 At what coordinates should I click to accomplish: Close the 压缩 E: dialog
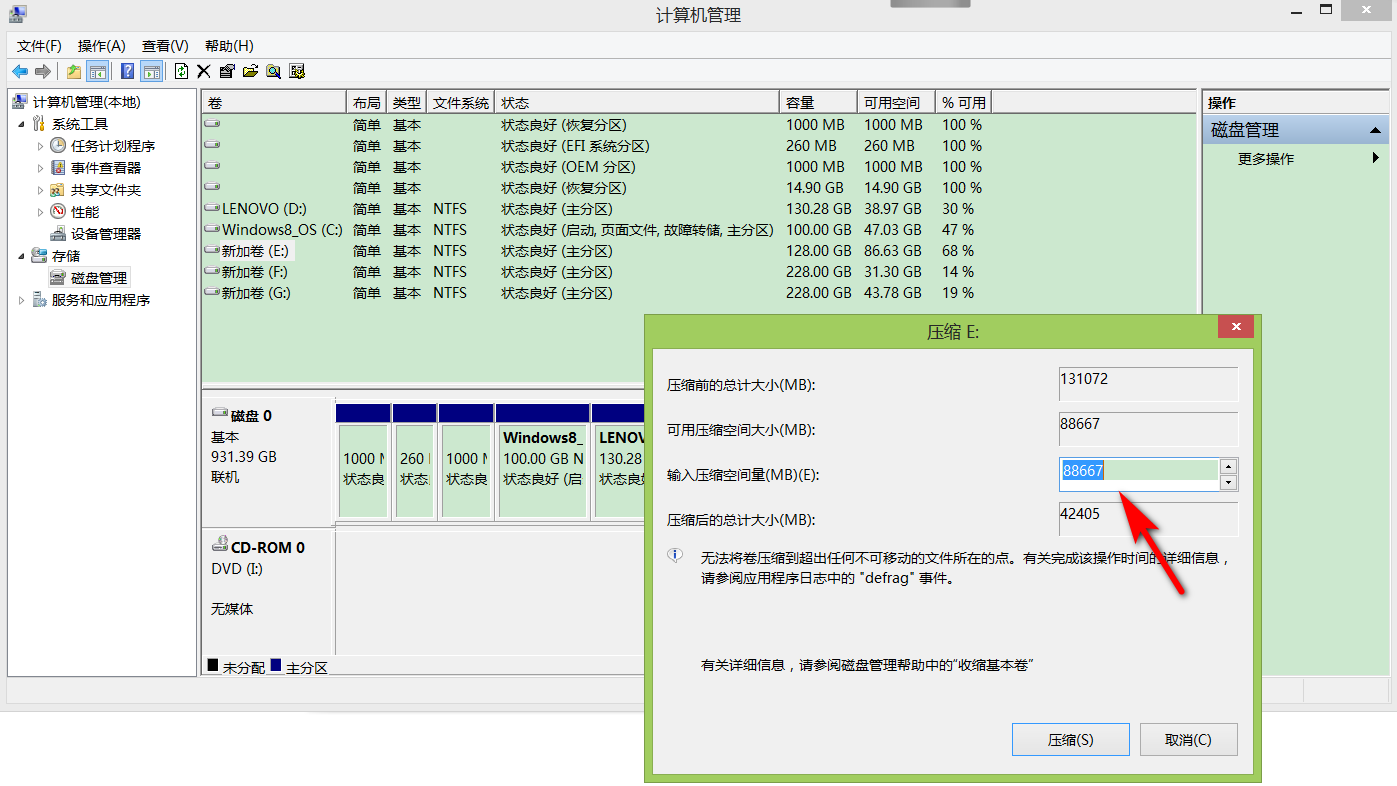click(x=1236, y=327)
